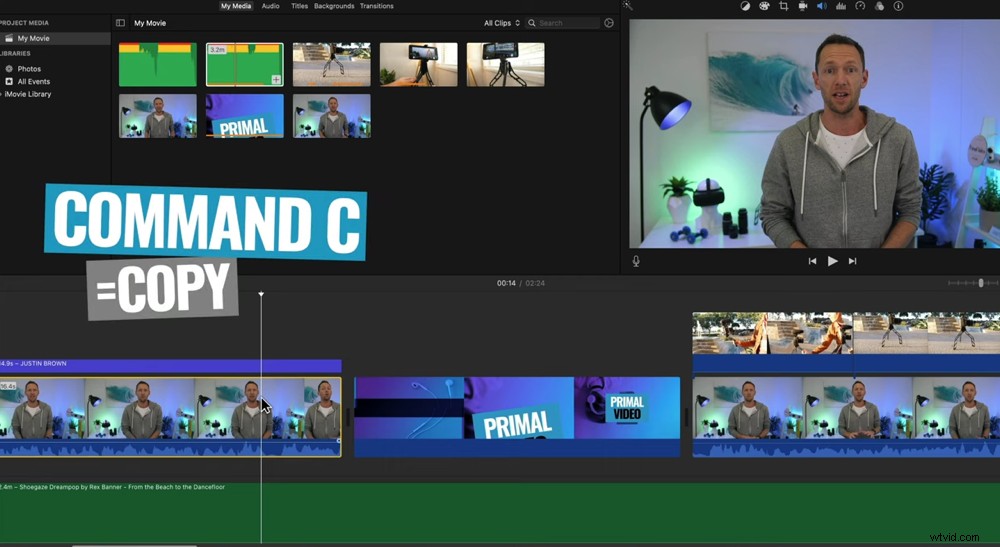The height and width of the screenshot is (547, 1000).
Task: Open the color correction palette tool
Action: point(764,6)
